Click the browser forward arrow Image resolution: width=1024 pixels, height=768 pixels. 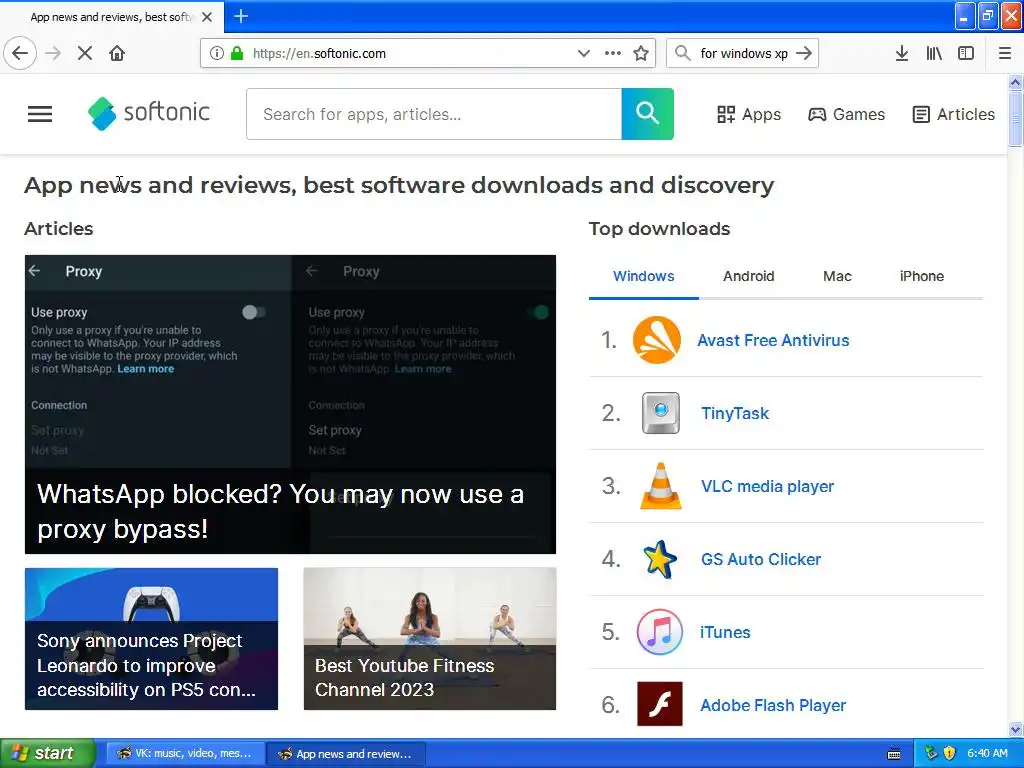coord(54,53)
